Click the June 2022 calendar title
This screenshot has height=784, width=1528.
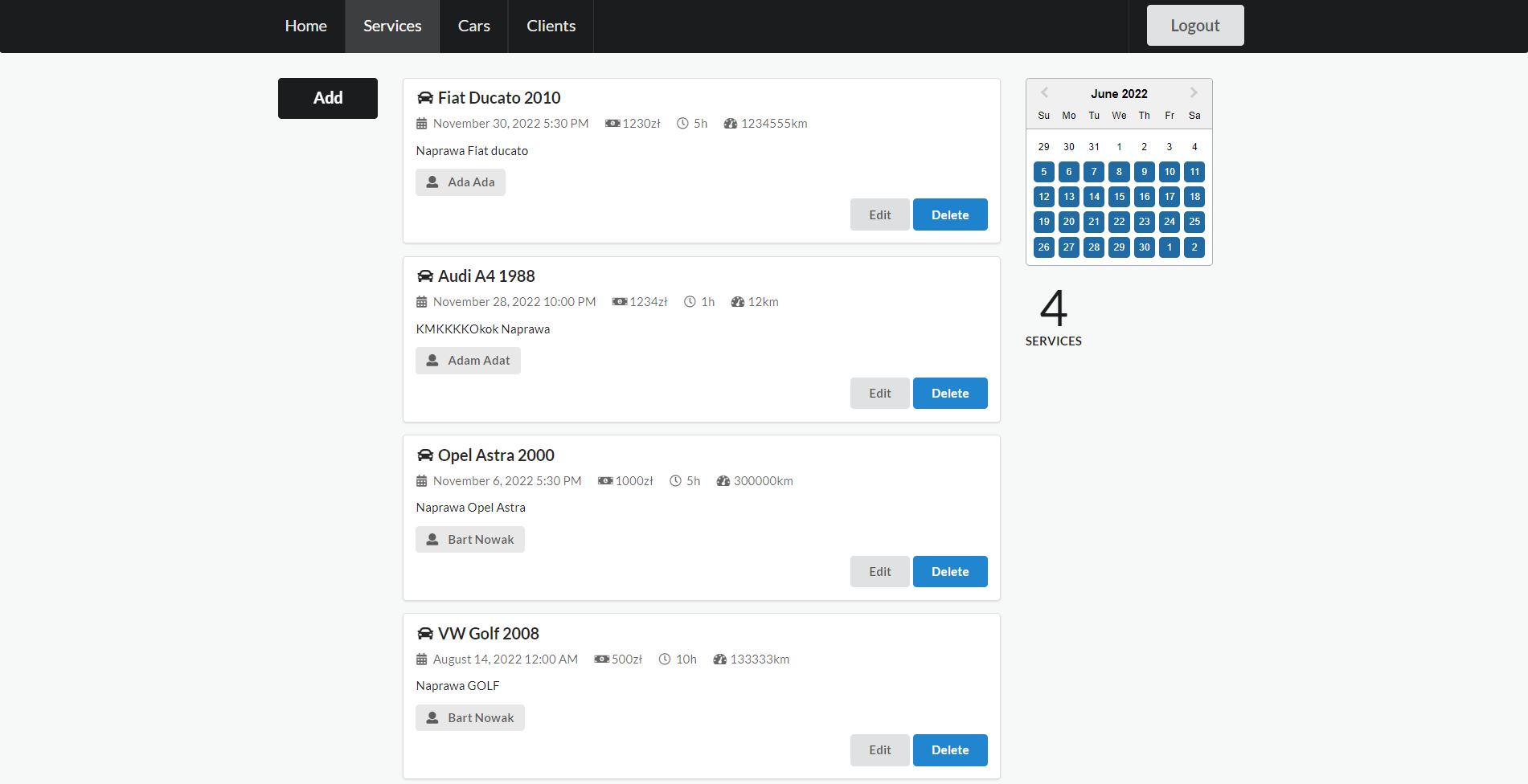coord(1119,94)
